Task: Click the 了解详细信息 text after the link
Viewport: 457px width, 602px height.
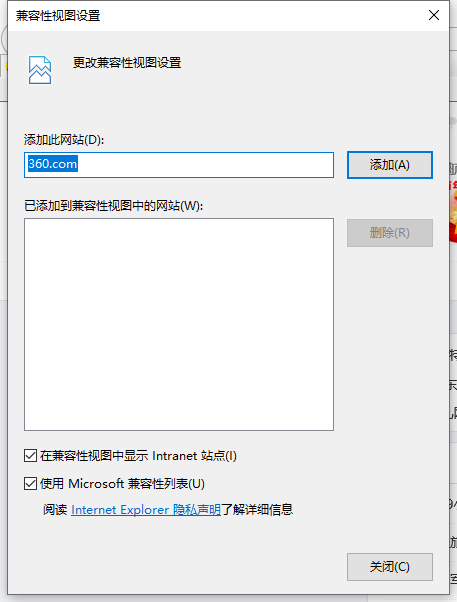Action: point(257,510)
